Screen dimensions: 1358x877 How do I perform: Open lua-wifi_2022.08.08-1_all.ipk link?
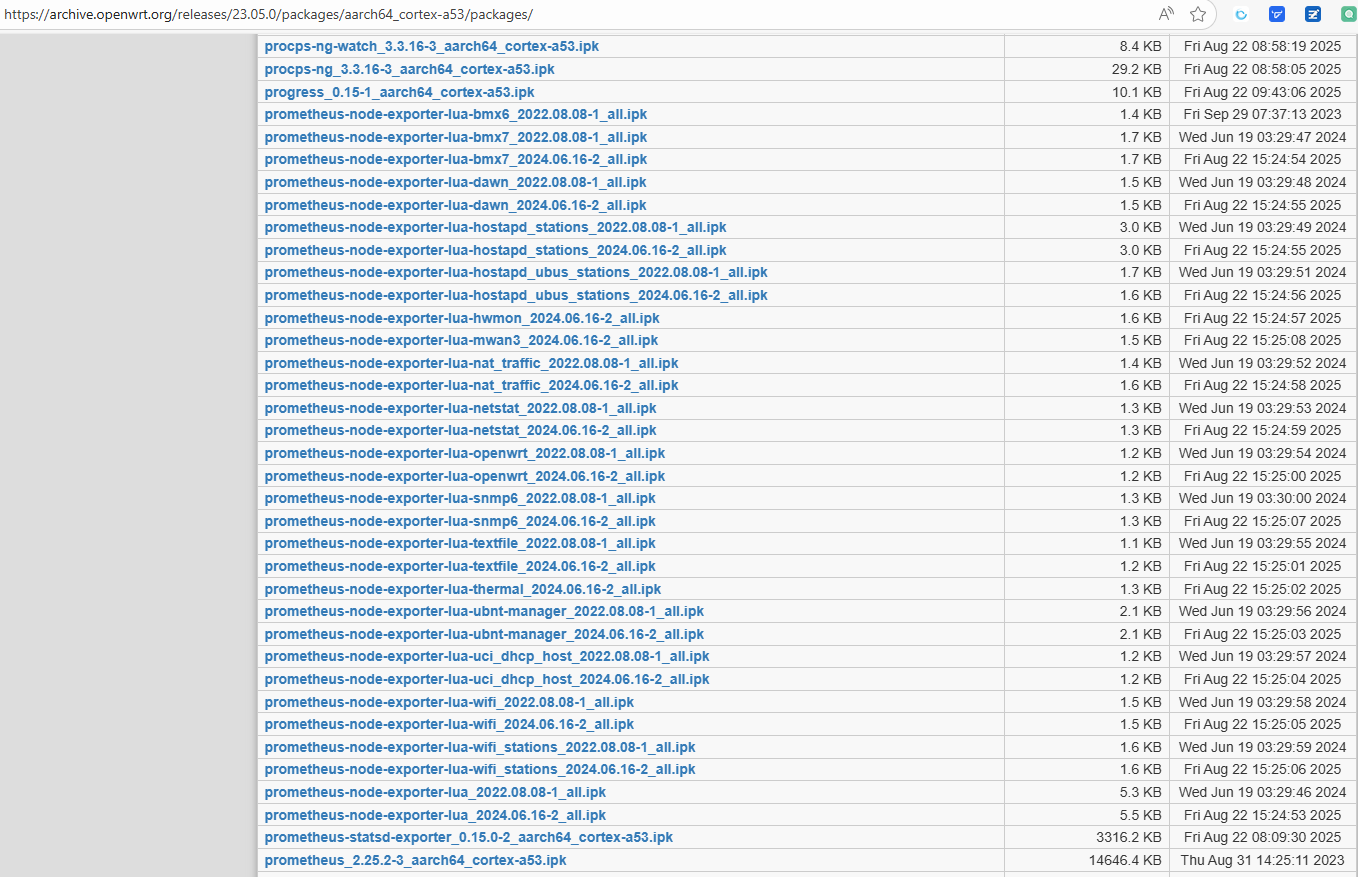449,702
